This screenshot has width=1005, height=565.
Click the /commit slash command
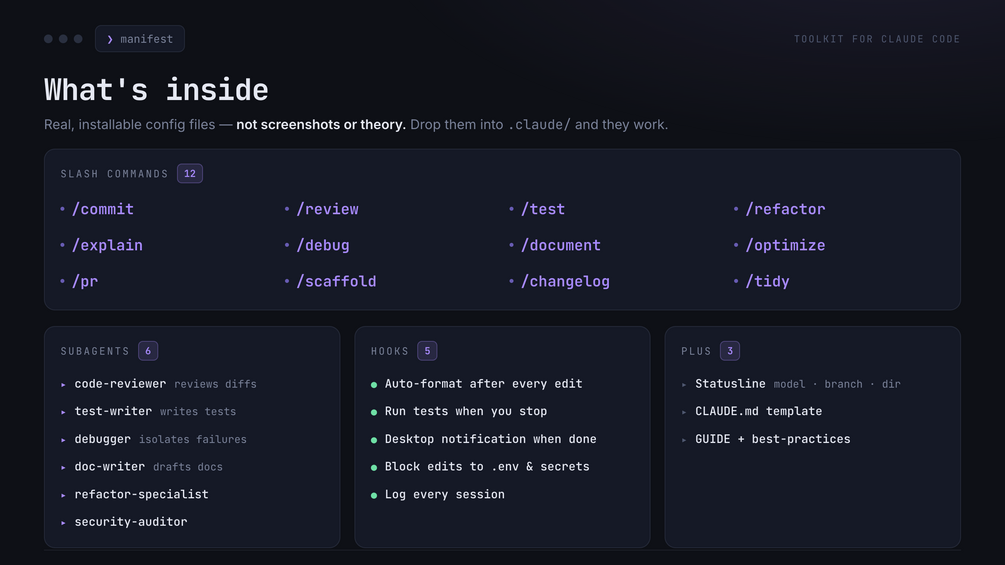click(x=103, y=209)
